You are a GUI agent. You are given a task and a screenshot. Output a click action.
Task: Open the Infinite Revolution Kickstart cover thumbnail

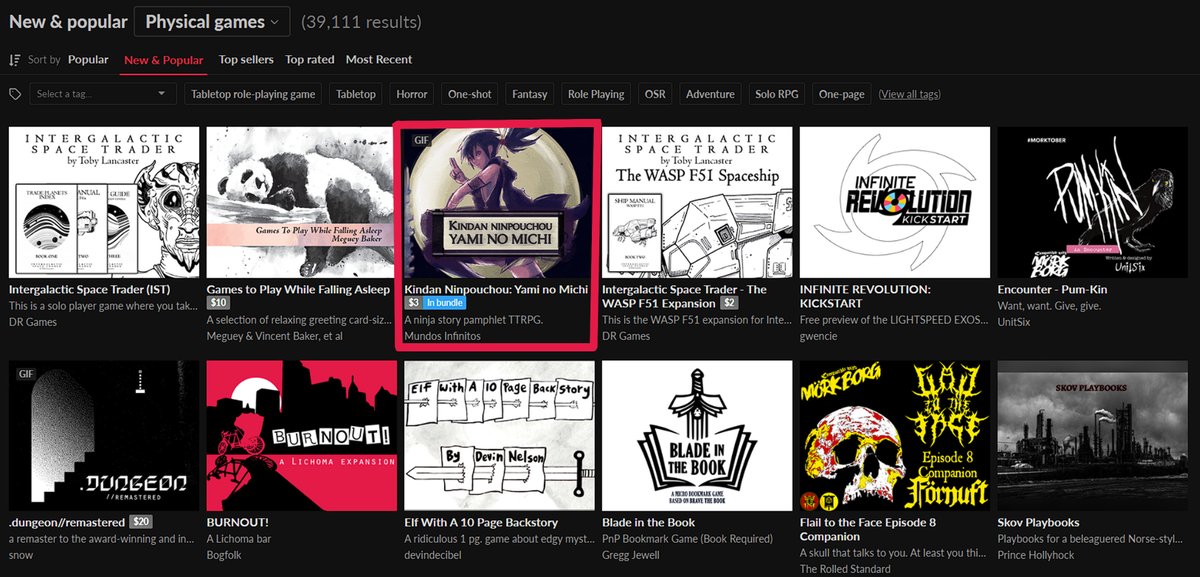896,202
